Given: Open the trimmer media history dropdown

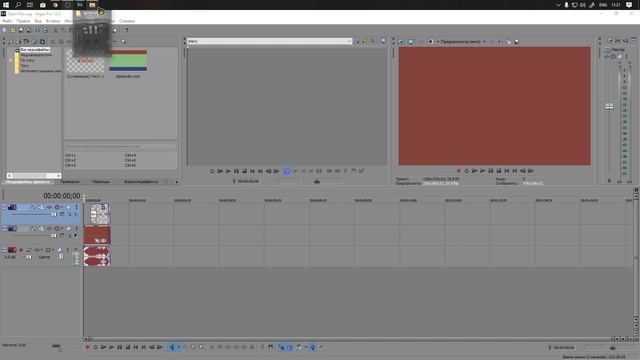Looking at the screenshot, I should (x=349, y=41).
